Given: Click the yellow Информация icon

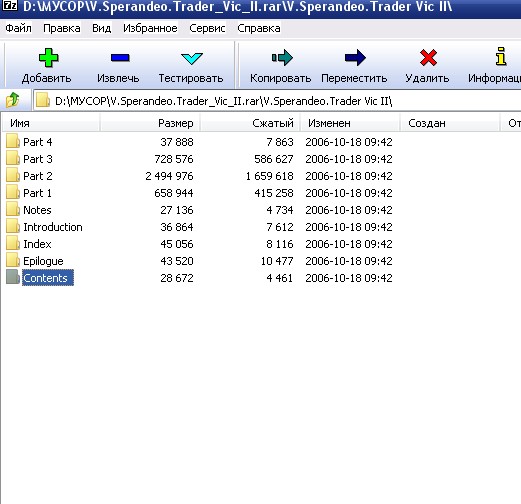Looking at the screenshot, I should coord(501,56).
